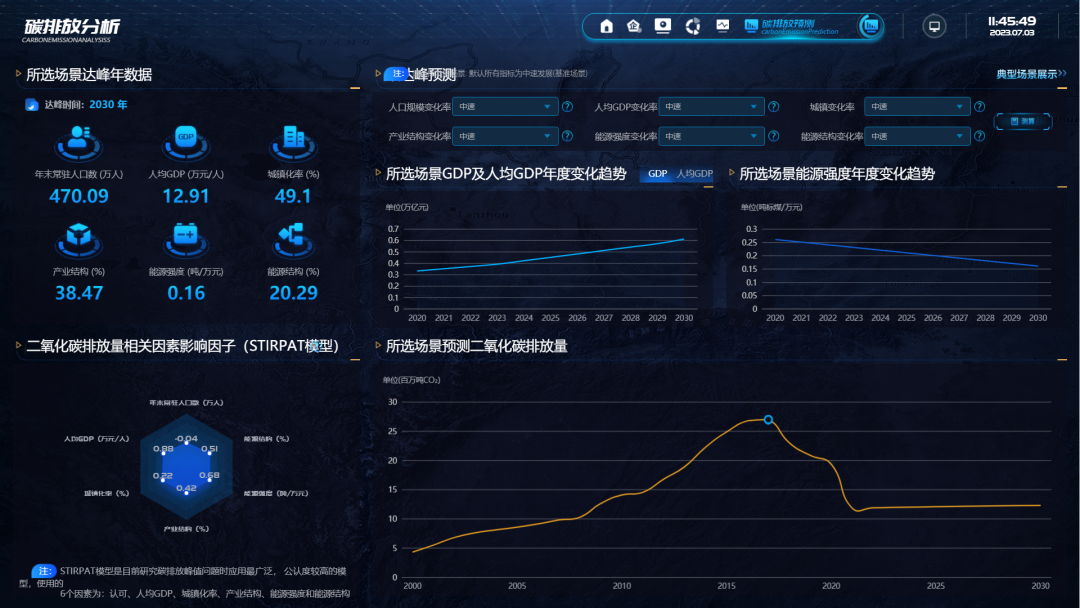1080x608 pixels.
Task: Click the circular display icon beside clock
Action: pyautogui.click(x=934, y=27)
